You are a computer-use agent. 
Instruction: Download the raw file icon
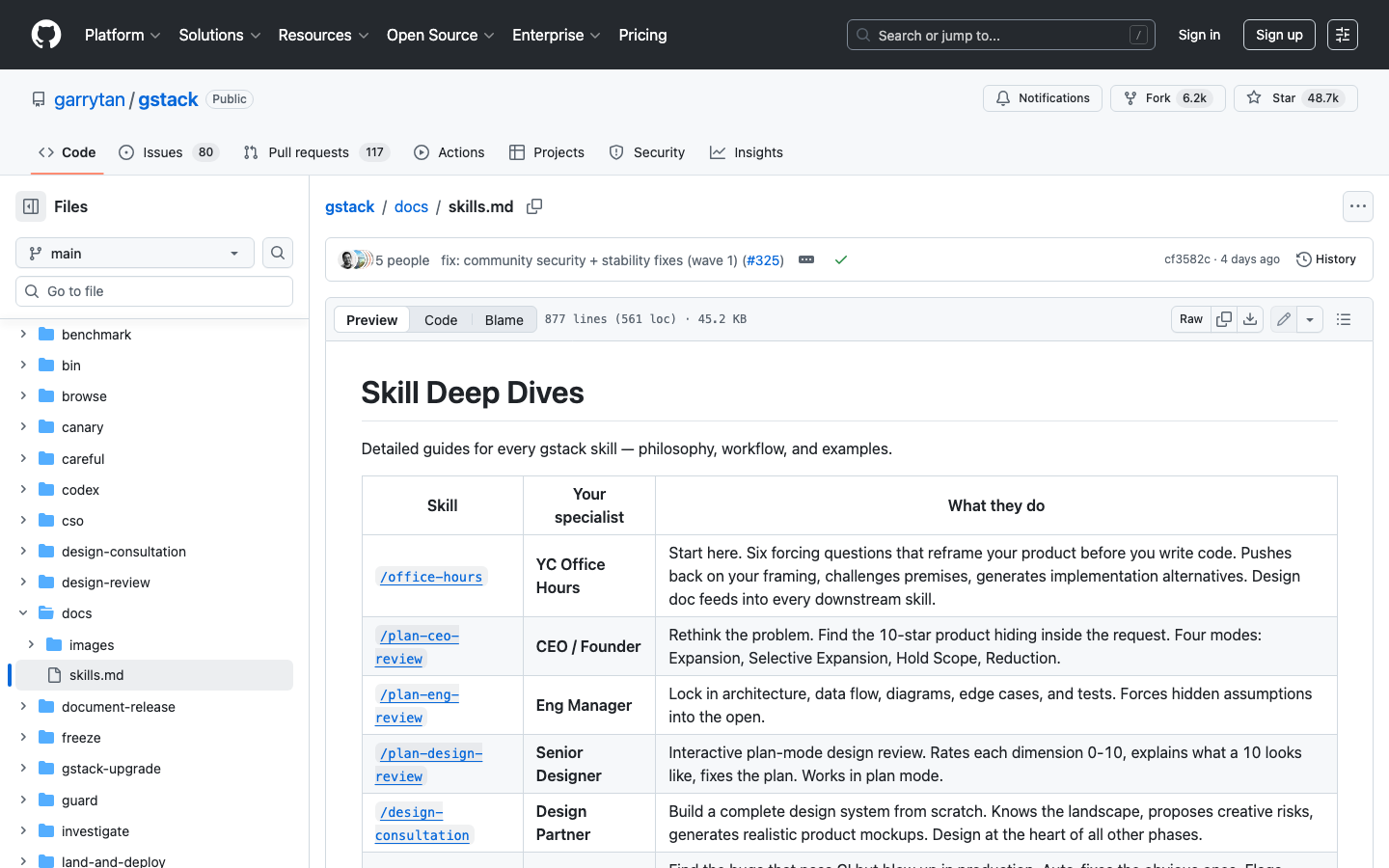(x=1250, y=319)
